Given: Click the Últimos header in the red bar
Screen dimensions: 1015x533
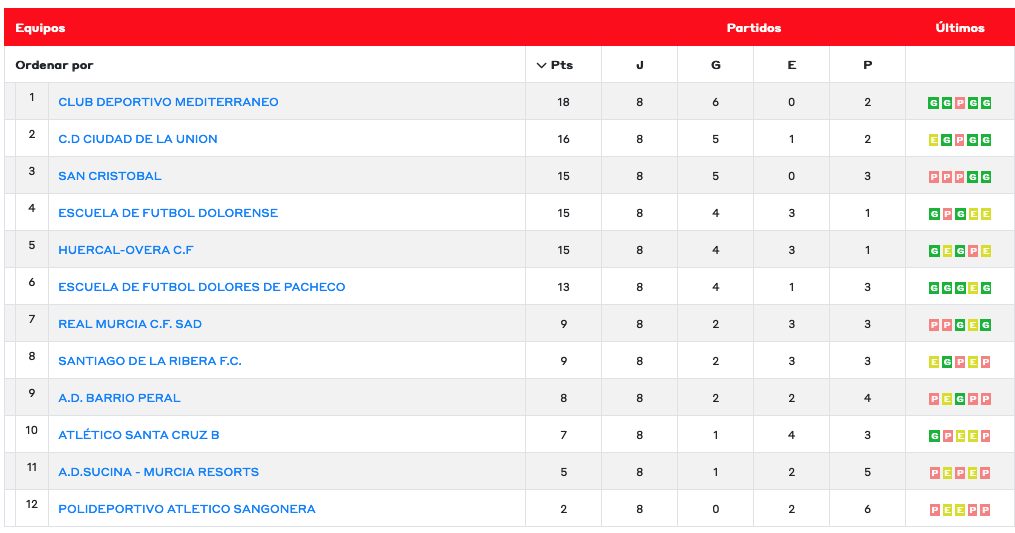Looking at the screenshot, I should click(960, 28).
